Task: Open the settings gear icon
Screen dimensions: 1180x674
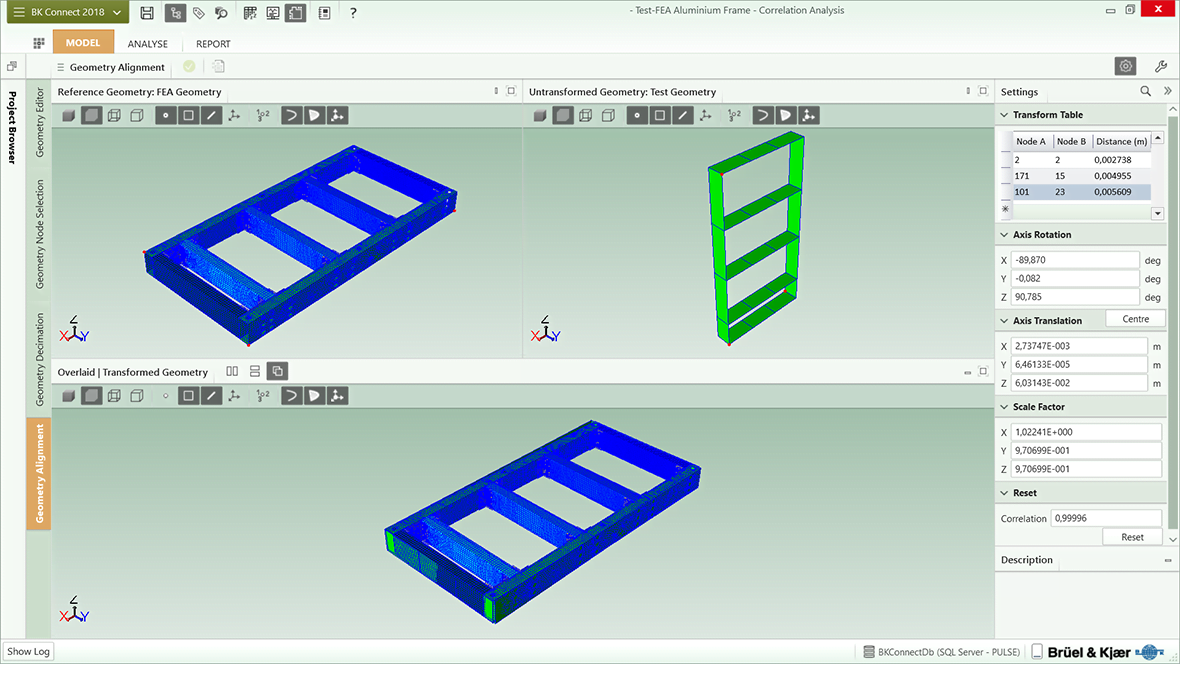Action: pyautogui.click(x=1126, y=66)
